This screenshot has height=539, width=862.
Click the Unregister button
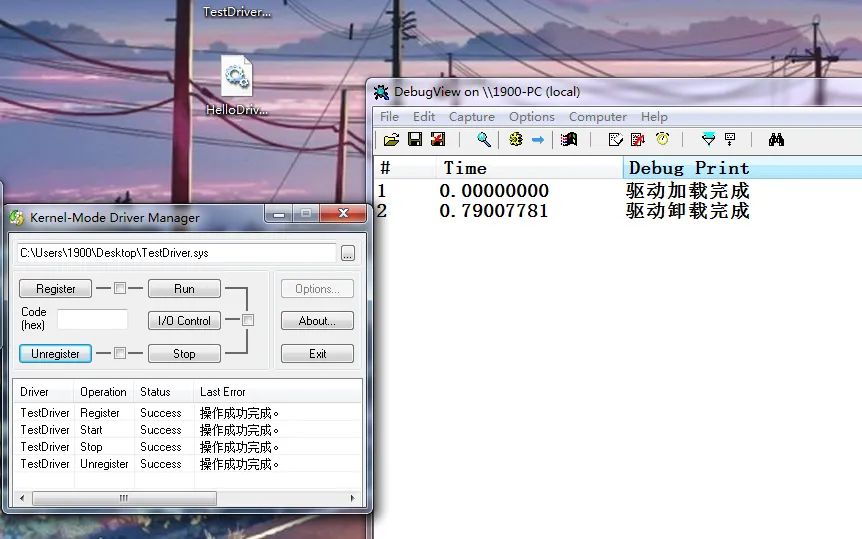tap(56, 354)
